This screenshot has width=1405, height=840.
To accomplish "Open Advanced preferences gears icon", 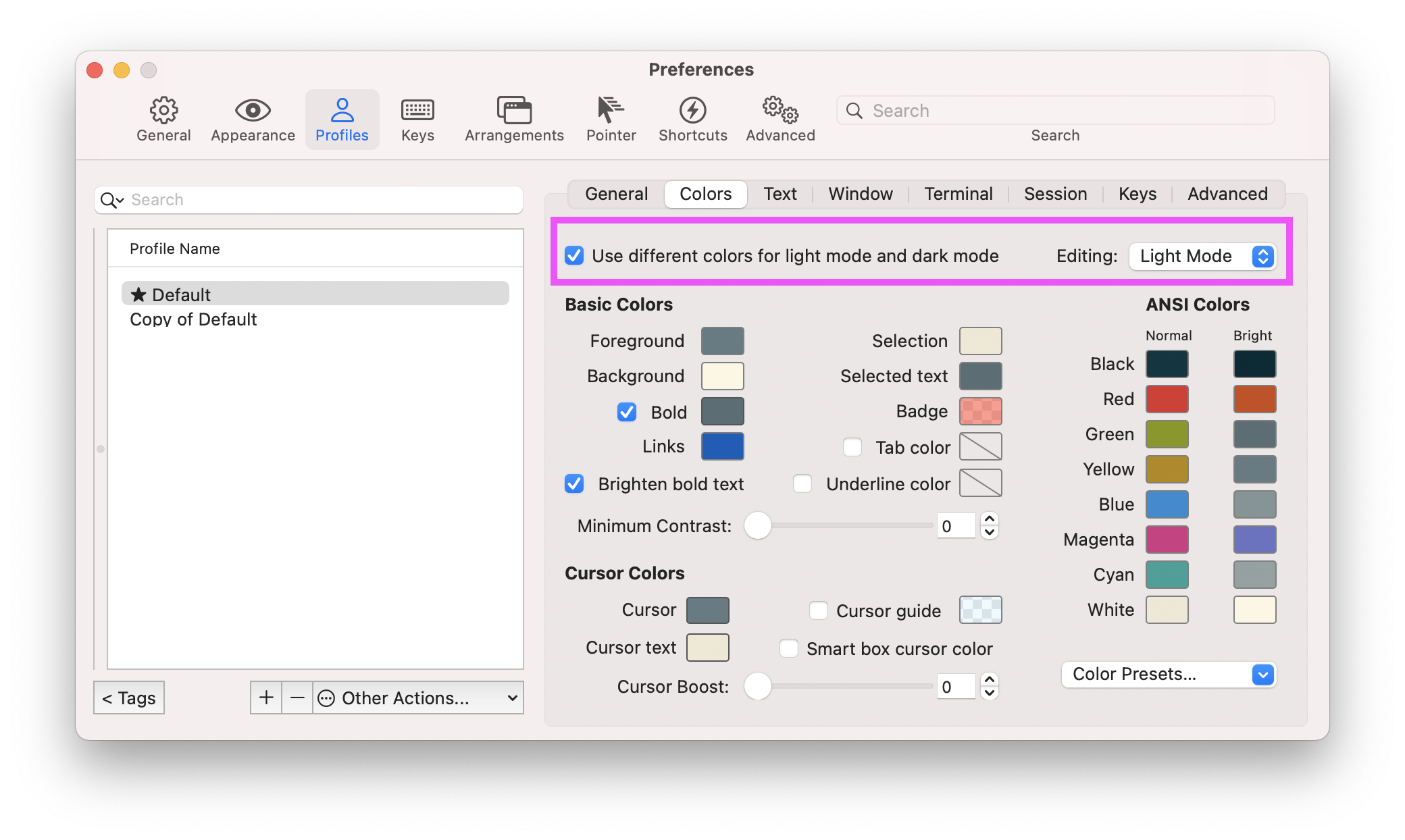I will pos(780,110).
